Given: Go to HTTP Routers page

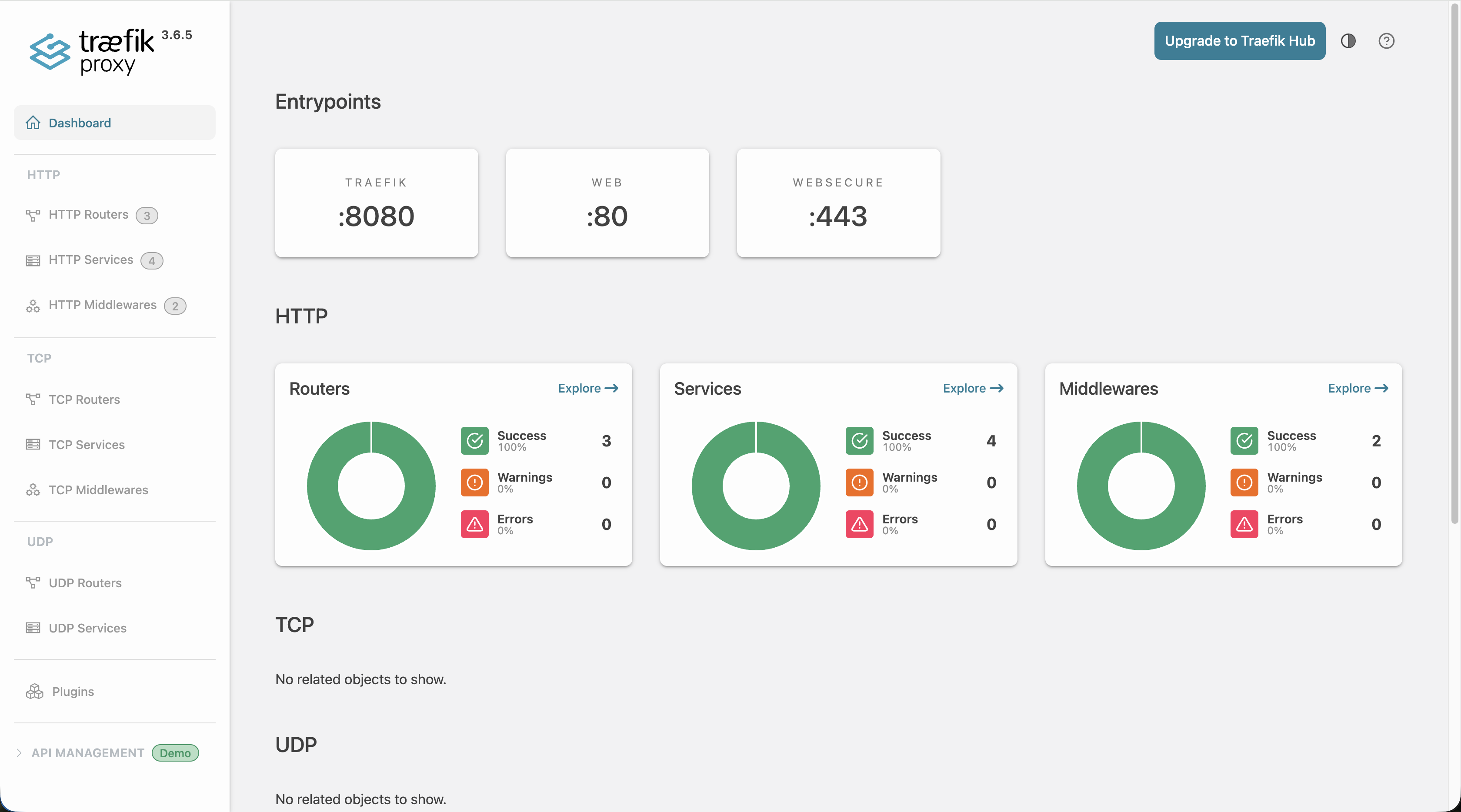Looking at the screenshot, I should coord(88,214).
